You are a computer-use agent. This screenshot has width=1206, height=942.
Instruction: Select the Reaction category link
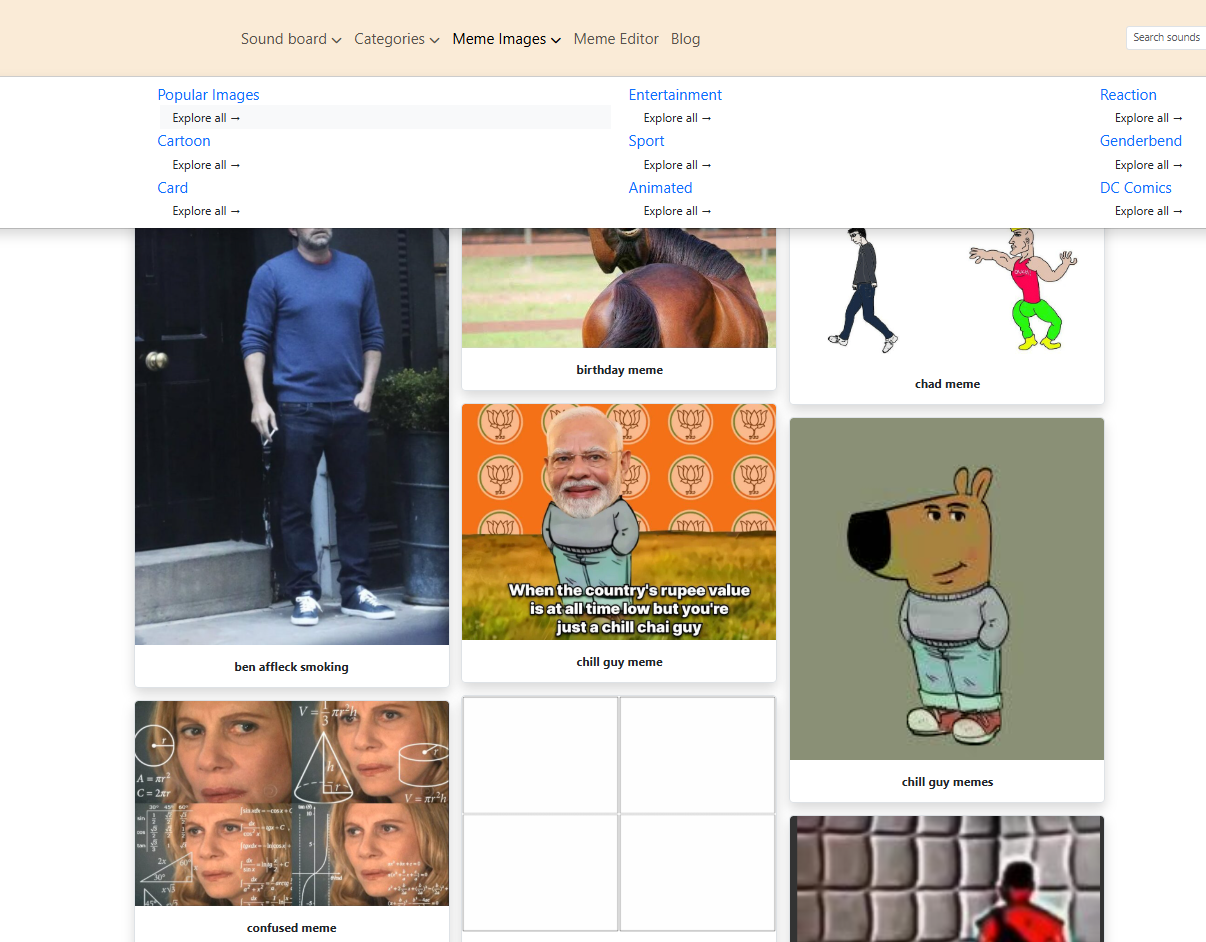point(1128,95)
